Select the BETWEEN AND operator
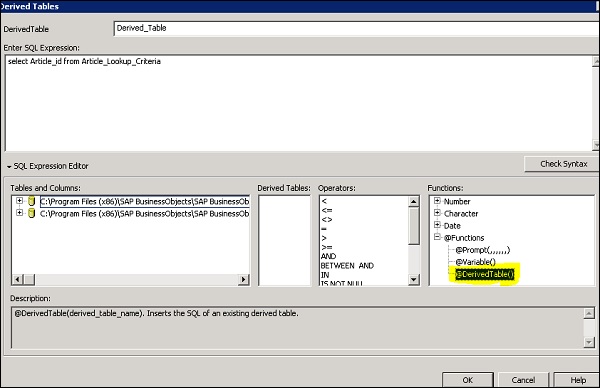This screenshot has height=388, width=600. (347, 266)
